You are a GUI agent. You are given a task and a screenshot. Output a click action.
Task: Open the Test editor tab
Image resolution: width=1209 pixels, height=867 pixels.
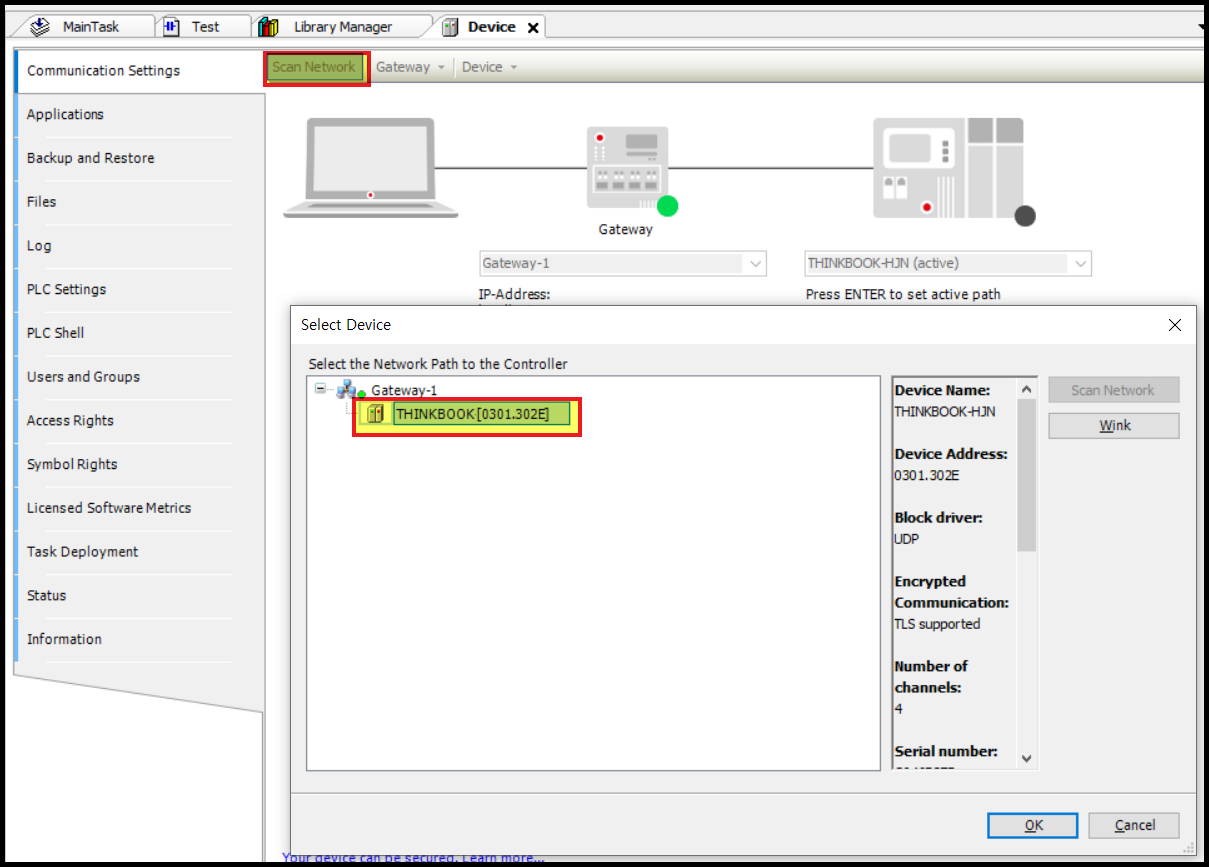205,27
